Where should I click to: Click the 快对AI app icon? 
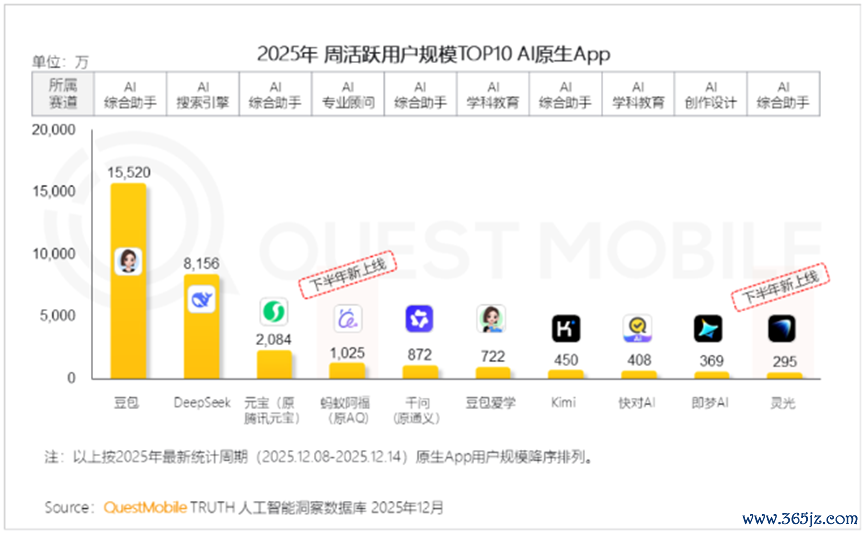coord(637,328)
